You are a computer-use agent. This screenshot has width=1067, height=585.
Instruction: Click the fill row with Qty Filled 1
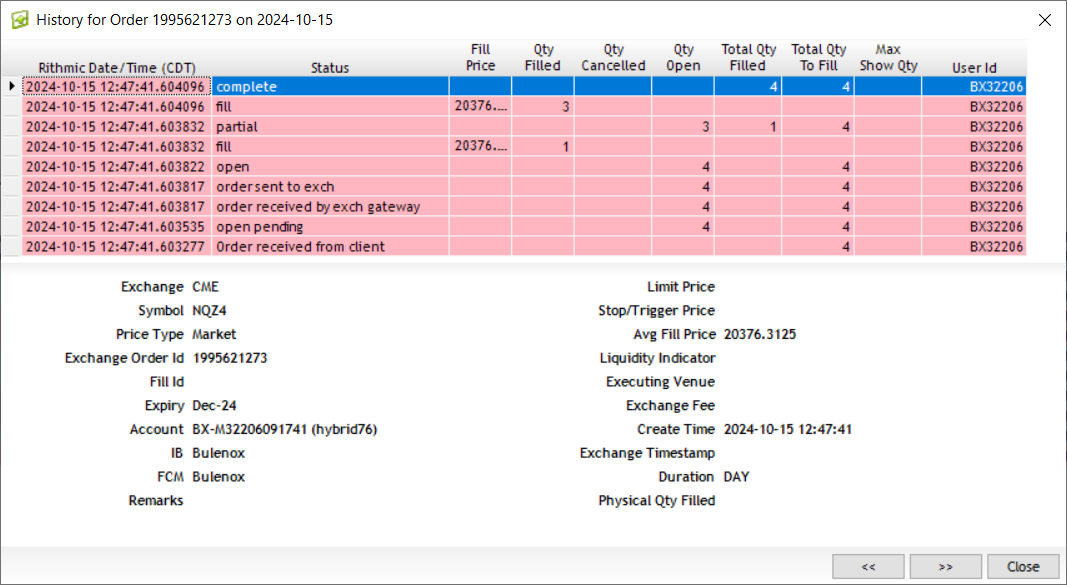[x=524, y=146]
